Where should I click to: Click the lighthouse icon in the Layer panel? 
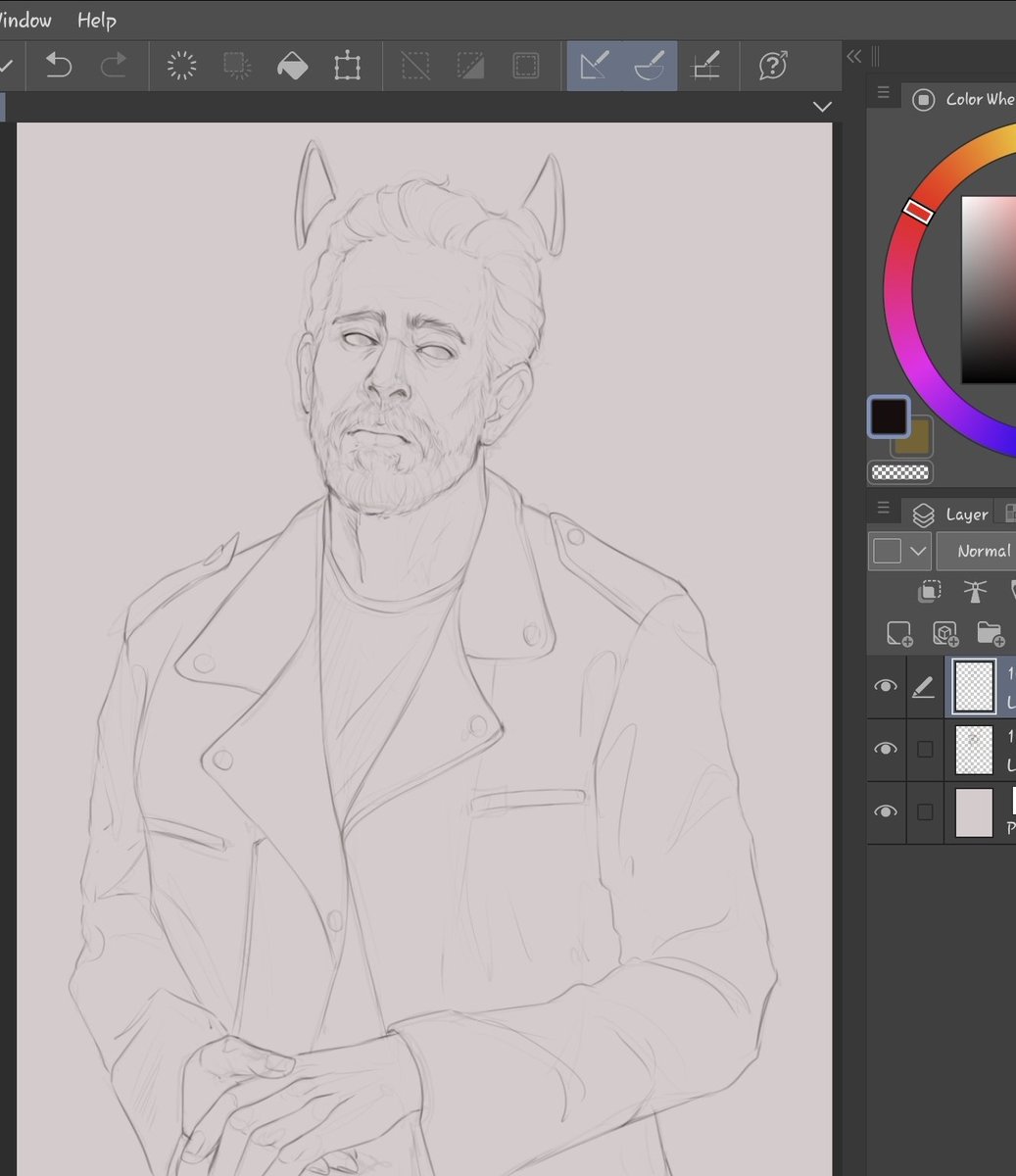click(x=975, y=590)
